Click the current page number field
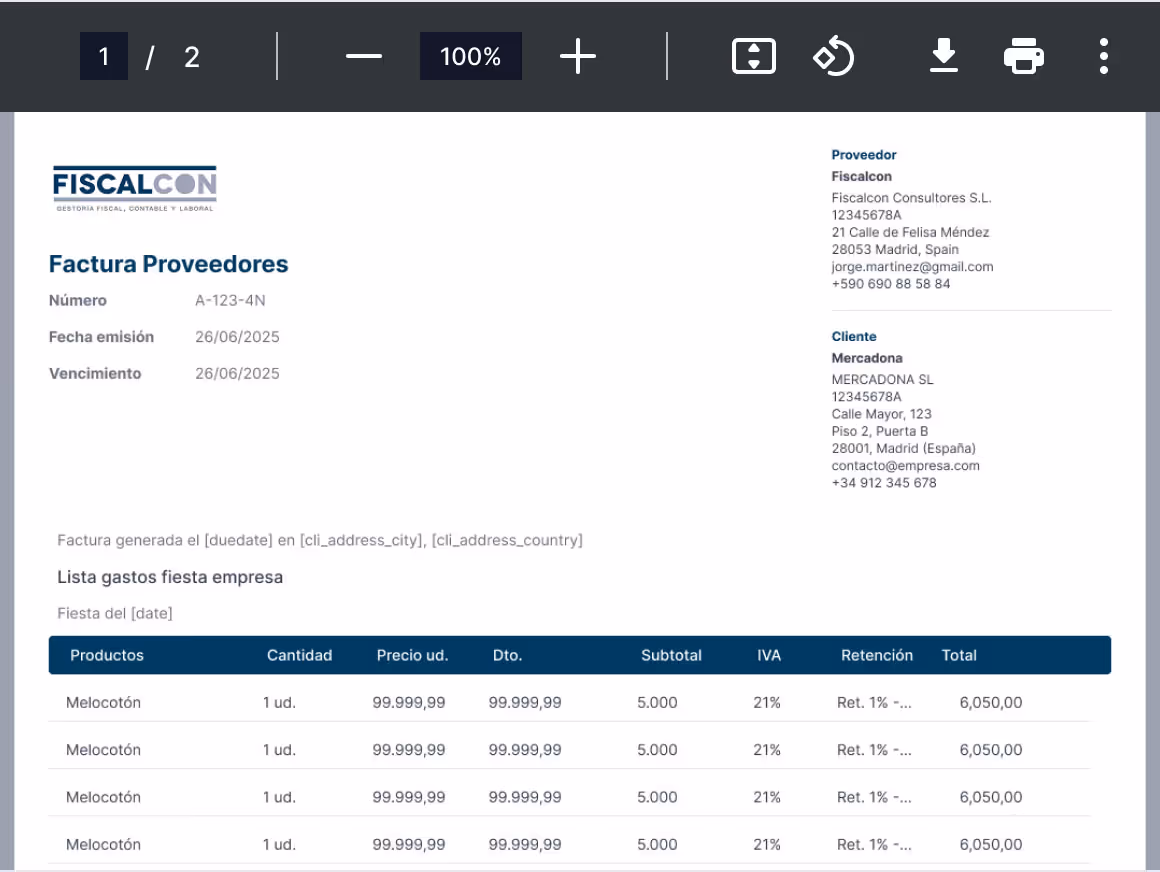 tap(104, 56)
